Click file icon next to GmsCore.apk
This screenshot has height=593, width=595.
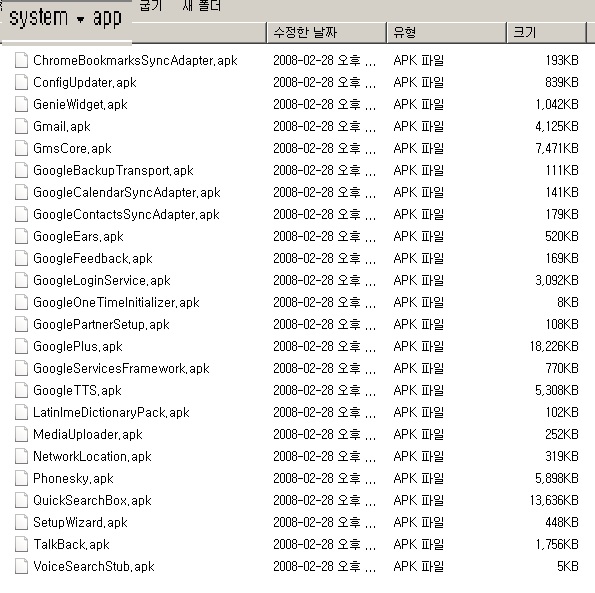click(x=21, y=148)
